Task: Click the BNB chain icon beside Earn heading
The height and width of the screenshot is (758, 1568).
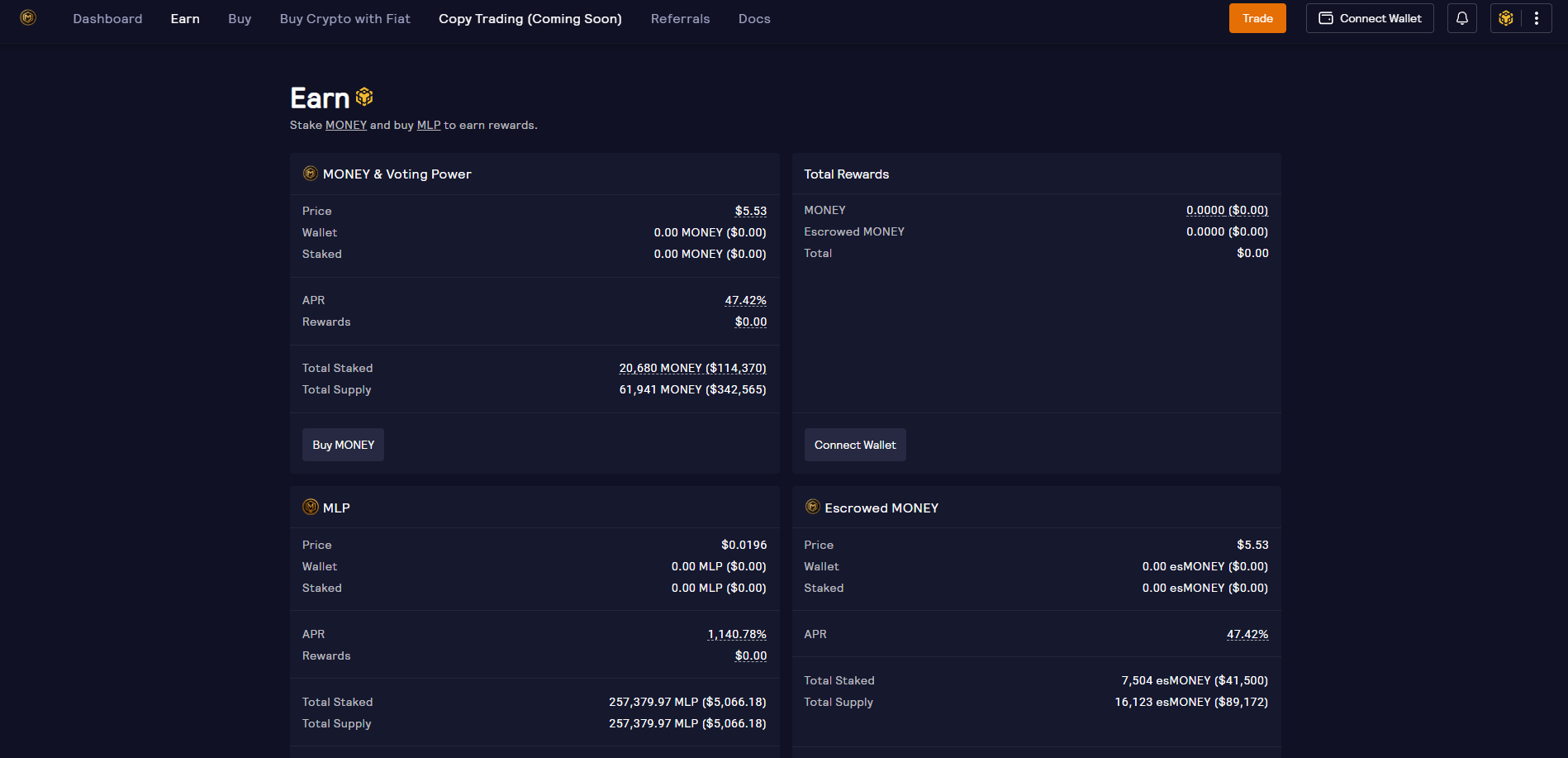Action: [x=364, y=98]
